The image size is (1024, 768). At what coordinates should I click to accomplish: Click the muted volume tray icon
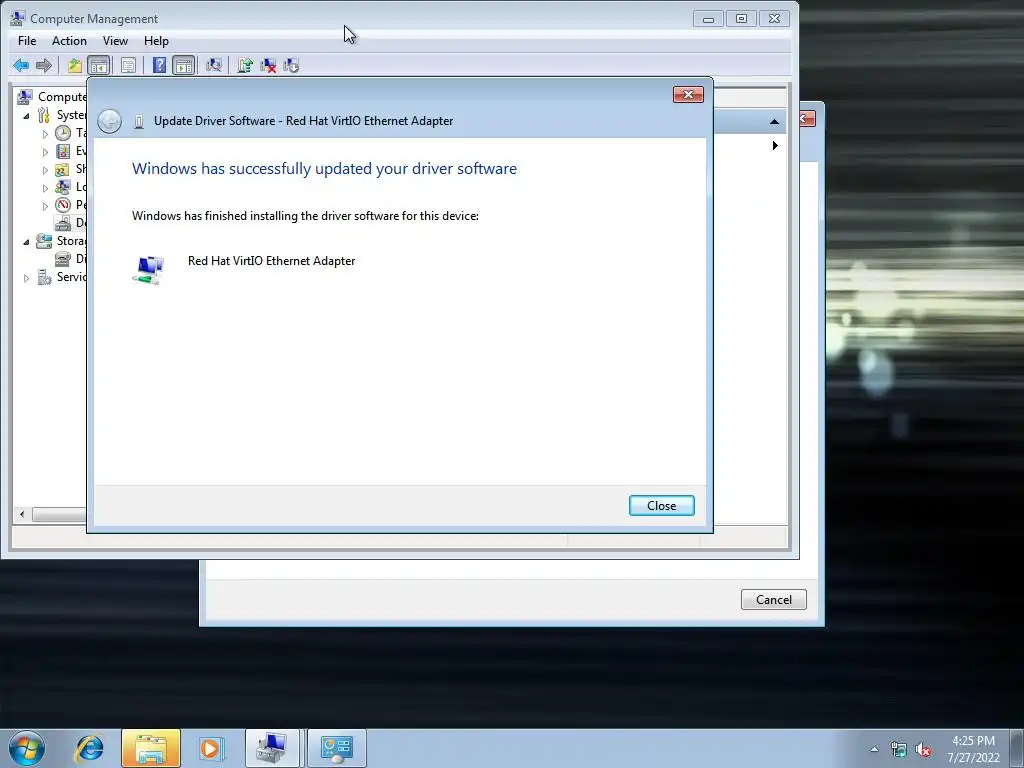click(923, 750)
